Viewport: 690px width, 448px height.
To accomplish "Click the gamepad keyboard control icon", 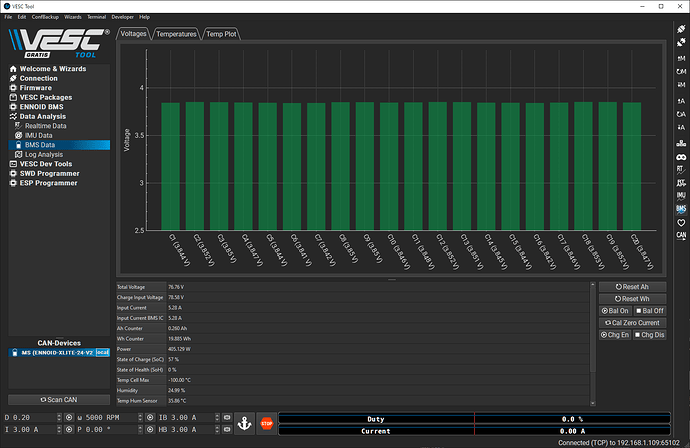I will (x=681, y=158).
